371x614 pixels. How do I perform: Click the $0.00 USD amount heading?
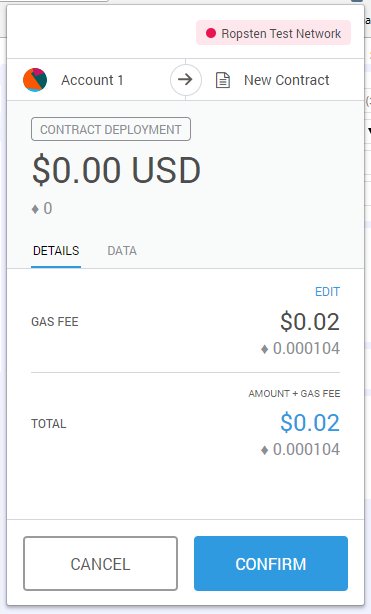click(x=116, y=170)
